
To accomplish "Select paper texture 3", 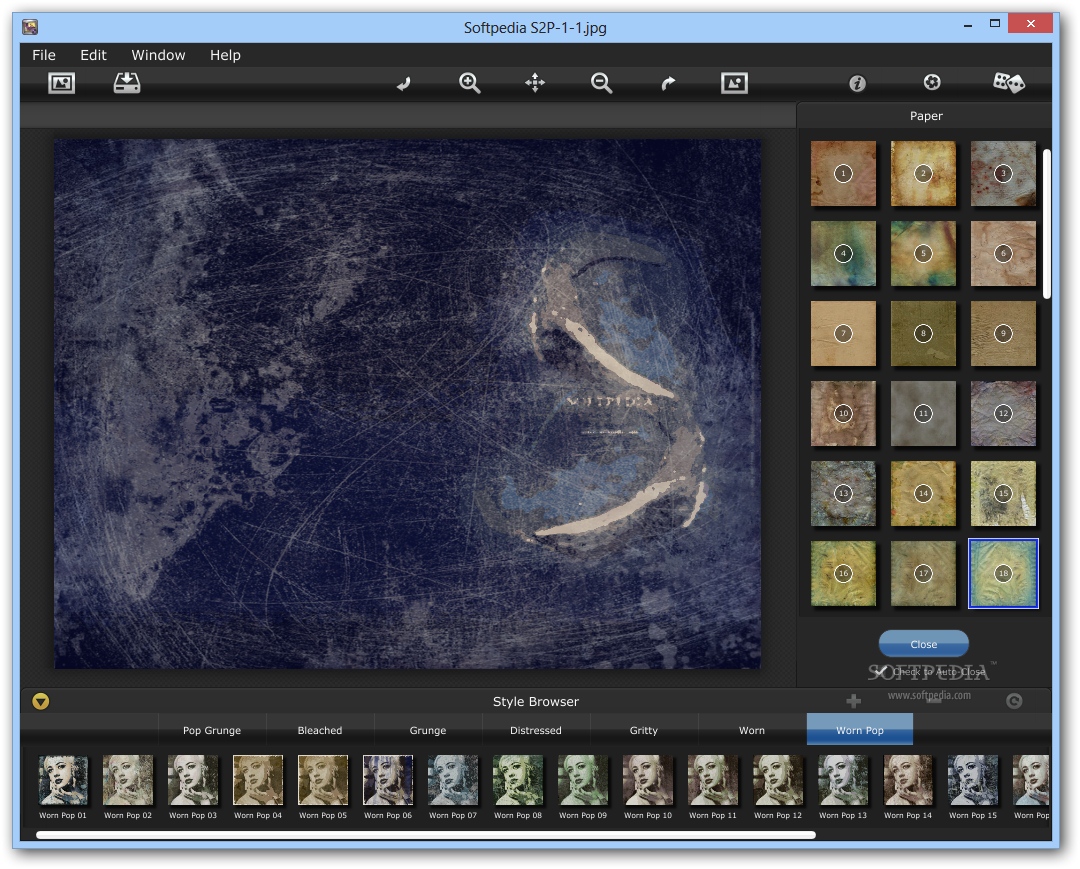I will click(x=1003, y=174).
